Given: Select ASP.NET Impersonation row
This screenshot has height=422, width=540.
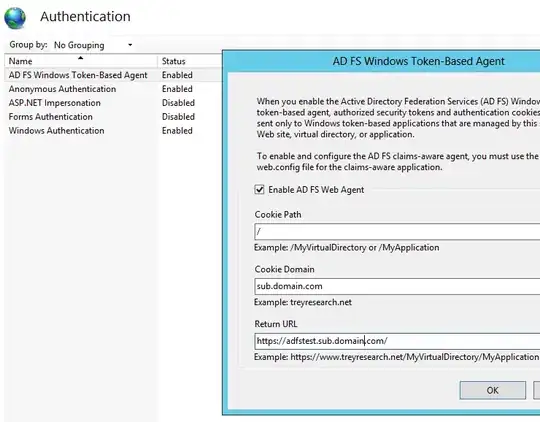Looking at the screenshot, I should 114,103.
